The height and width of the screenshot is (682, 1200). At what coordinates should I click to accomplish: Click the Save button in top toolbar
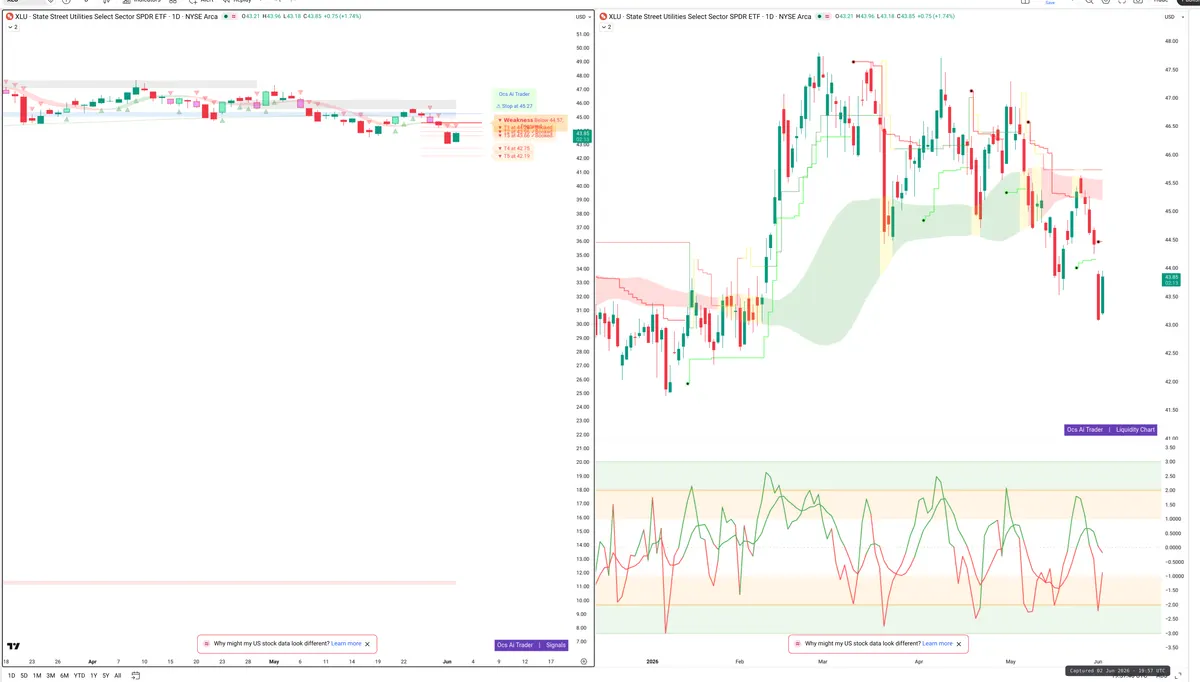1050,3
